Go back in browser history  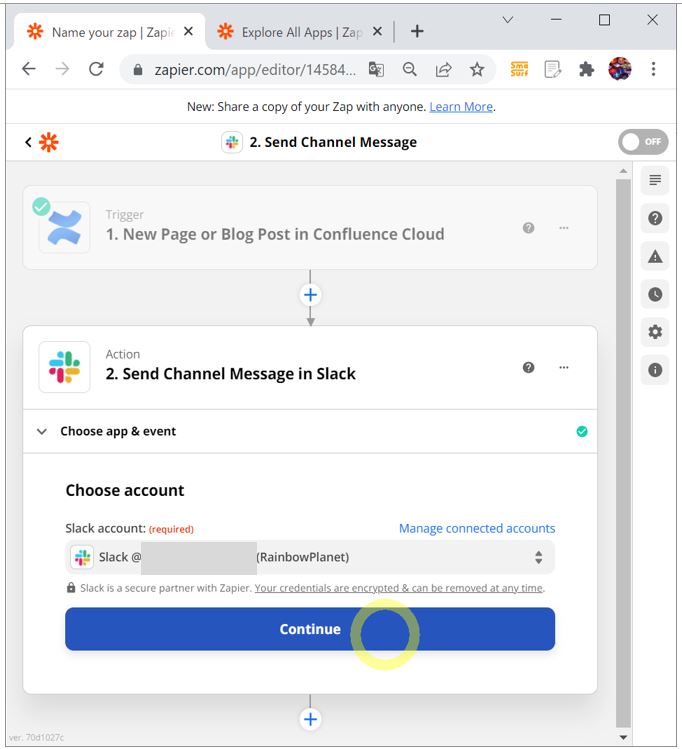click(29, 69)
